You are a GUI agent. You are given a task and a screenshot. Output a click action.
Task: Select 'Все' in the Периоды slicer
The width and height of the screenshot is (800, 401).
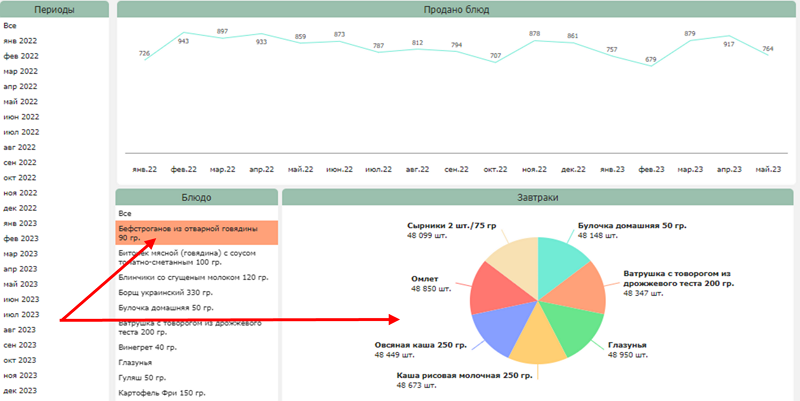(10, 26)
